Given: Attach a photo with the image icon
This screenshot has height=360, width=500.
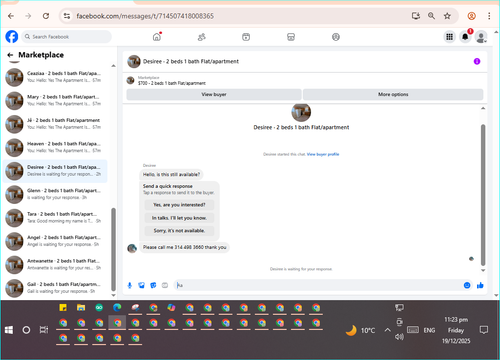Looking at the screenshot, I should (x=141, y=285).
